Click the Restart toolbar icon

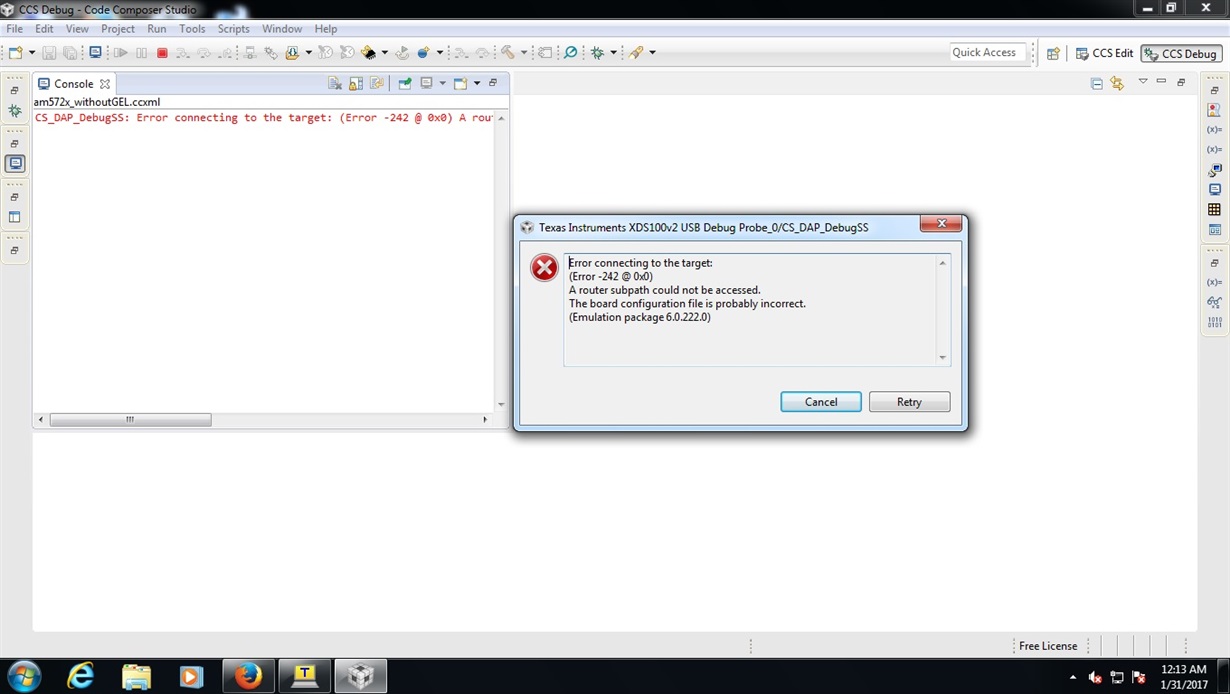pyautogui.click(x=402, y=52)
